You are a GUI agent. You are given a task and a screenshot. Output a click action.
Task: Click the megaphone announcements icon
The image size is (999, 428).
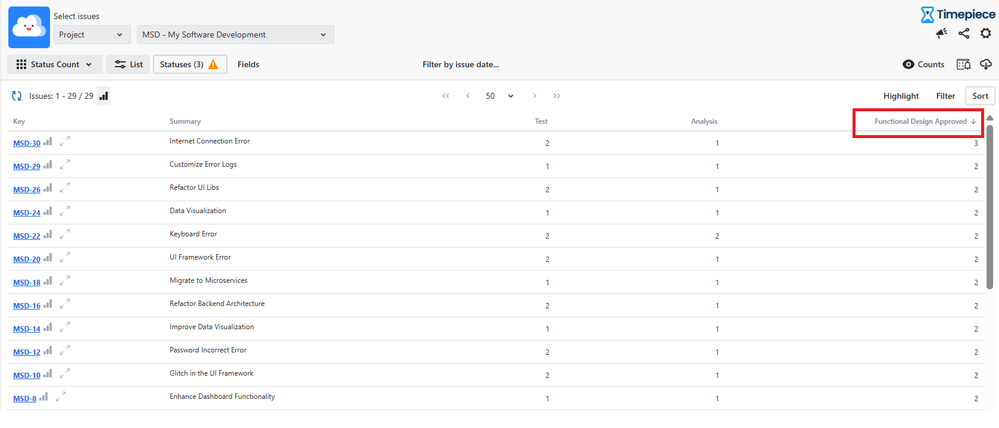click(x=942, y=34)
